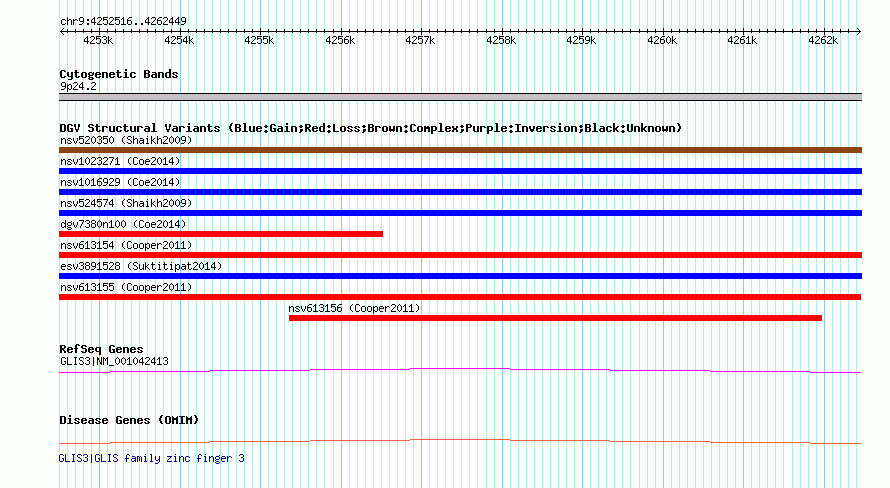890x488 pixels.
Task: Click the 4261k ruler tick label
Action: coord(742,40)
